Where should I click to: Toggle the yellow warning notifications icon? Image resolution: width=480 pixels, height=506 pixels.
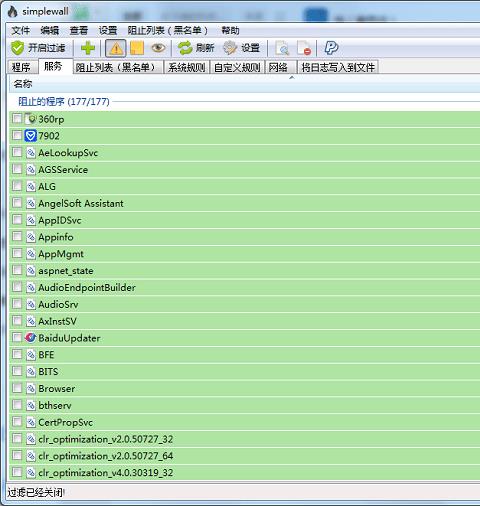(116, 48)
